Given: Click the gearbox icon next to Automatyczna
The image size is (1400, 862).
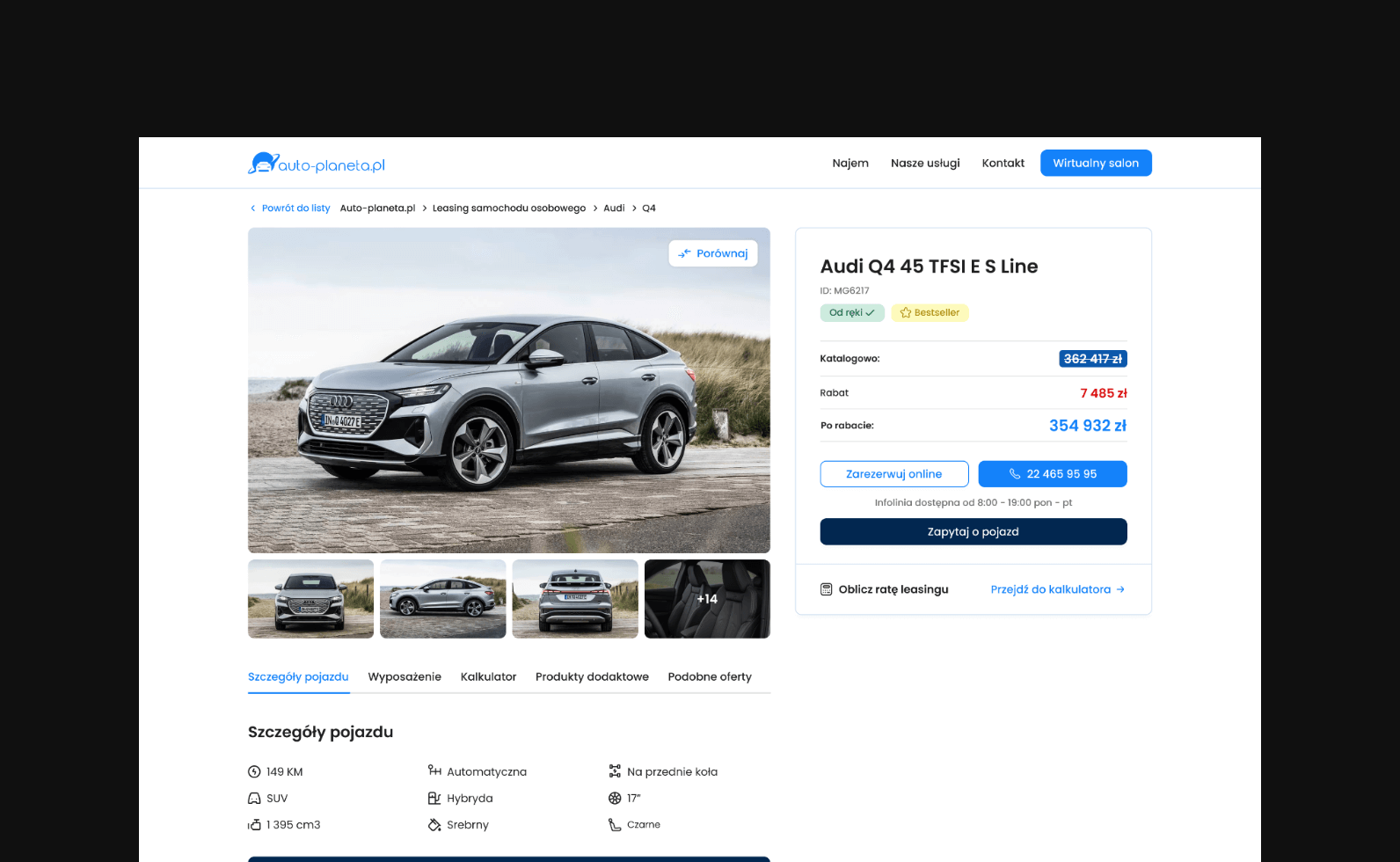Looking at the screenshot, I should [x=434, y=771].
